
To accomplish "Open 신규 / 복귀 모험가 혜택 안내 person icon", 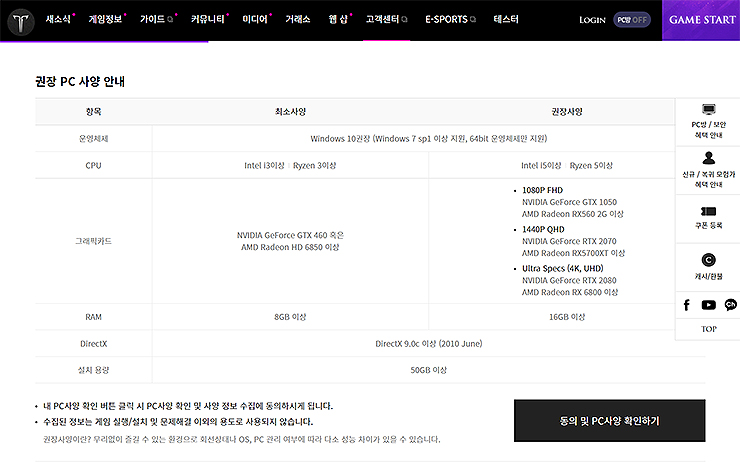I will [x=708, y=158].
